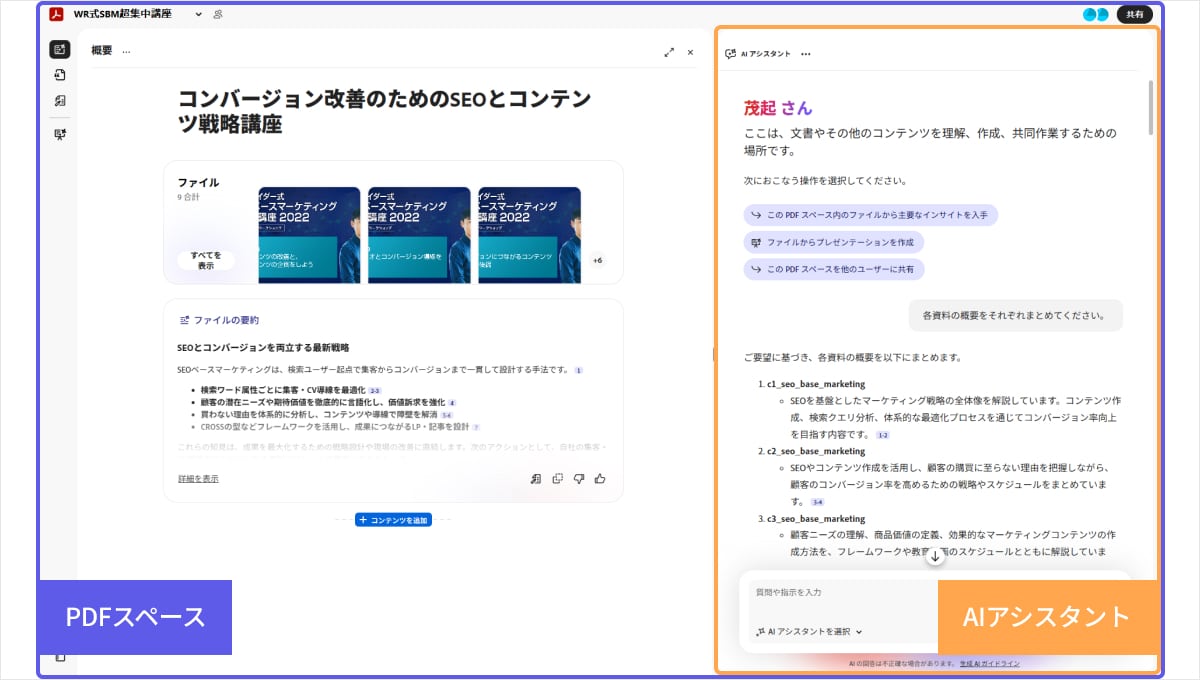Click citation badge 7 after CROSS bullet
Screen dimensions: 1200x680
point(476,427)
